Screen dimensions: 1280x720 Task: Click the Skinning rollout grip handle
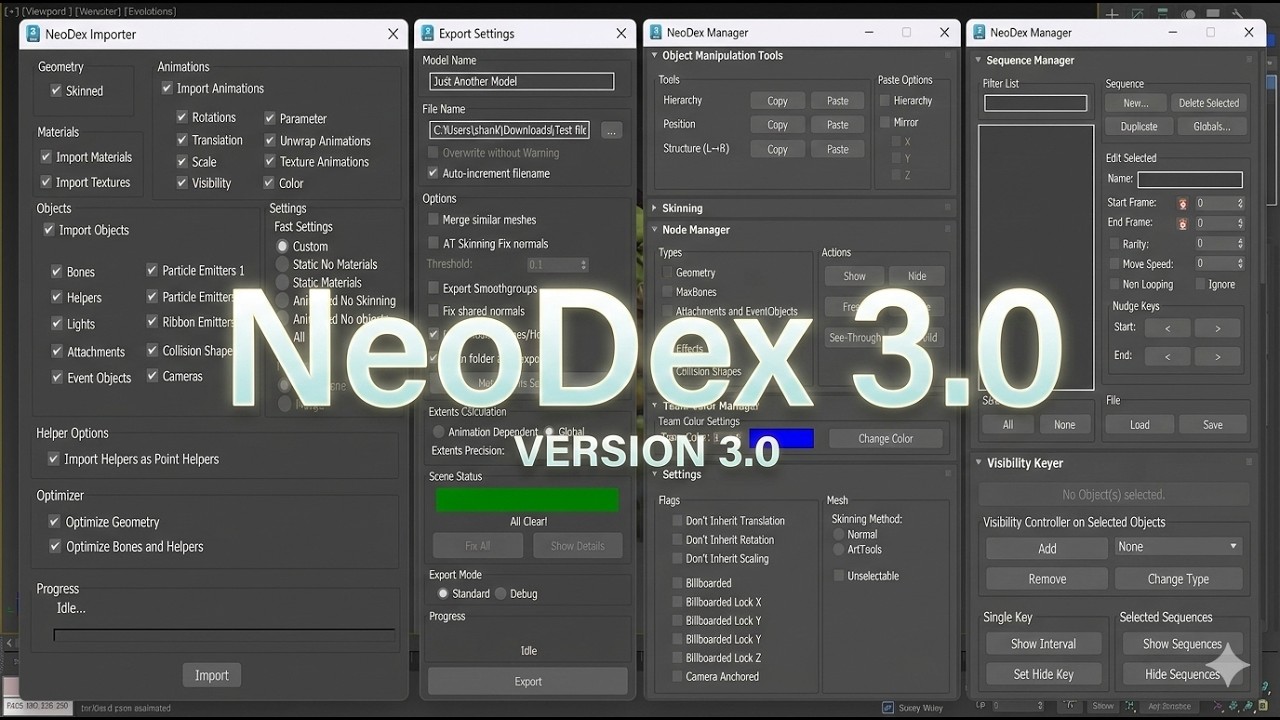948,208
